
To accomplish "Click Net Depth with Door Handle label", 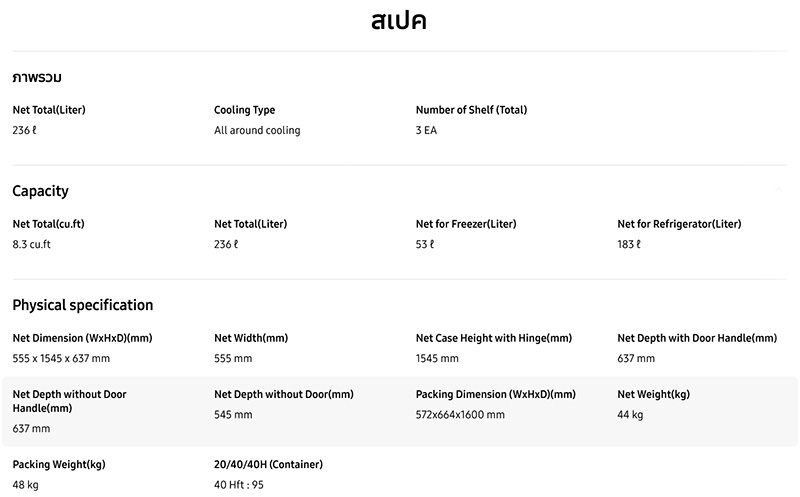I will point(697,338).
